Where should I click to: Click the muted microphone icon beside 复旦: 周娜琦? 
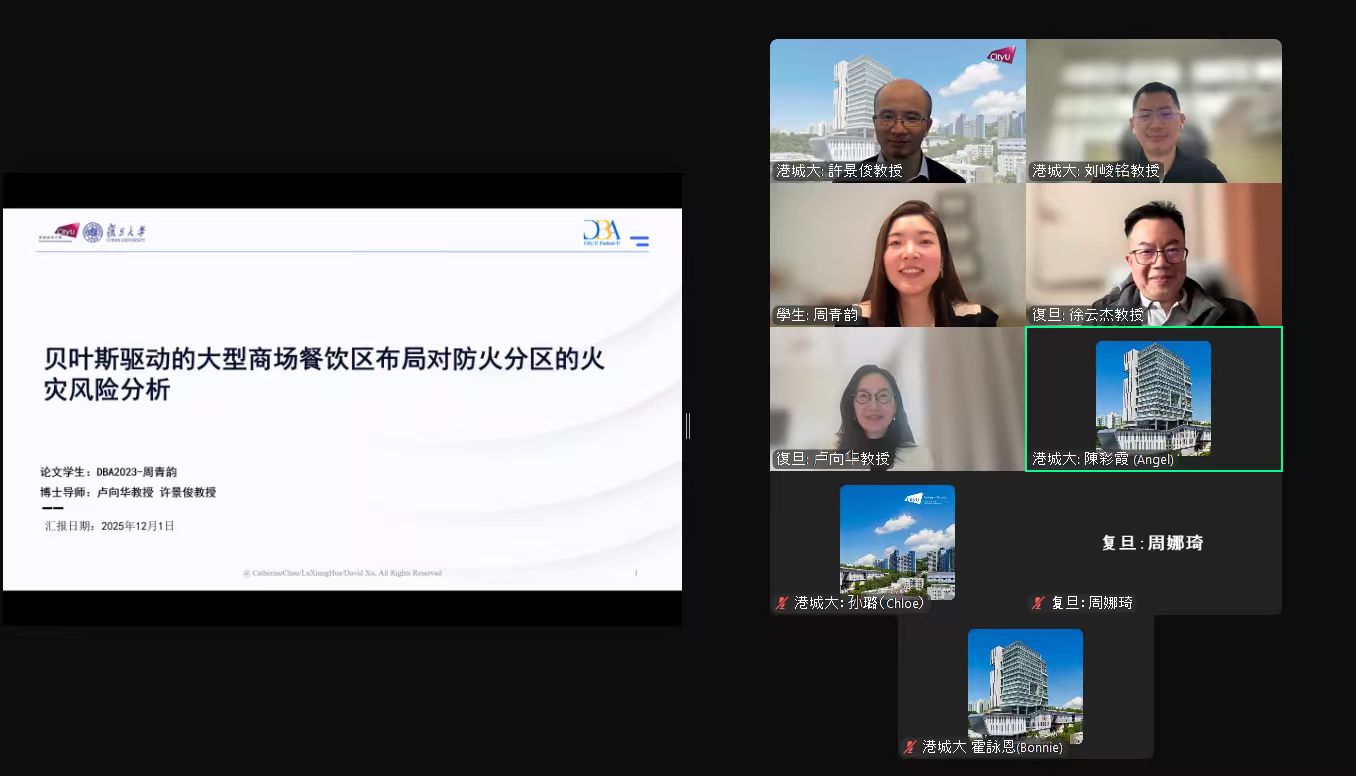click(1038, 603)
